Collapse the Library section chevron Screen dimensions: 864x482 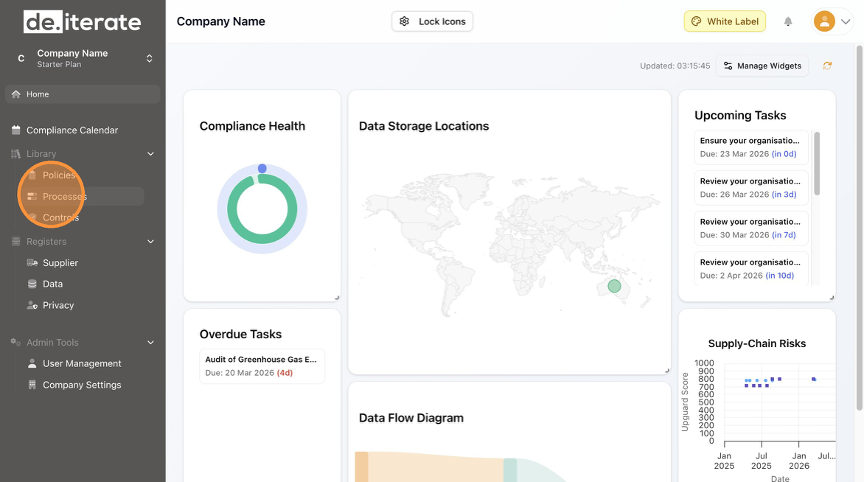click(151, 154)
